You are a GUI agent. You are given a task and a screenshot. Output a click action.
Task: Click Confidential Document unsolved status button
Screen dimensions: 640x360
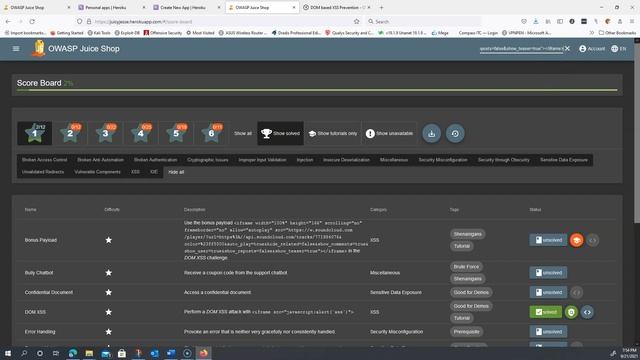point(548,292)
